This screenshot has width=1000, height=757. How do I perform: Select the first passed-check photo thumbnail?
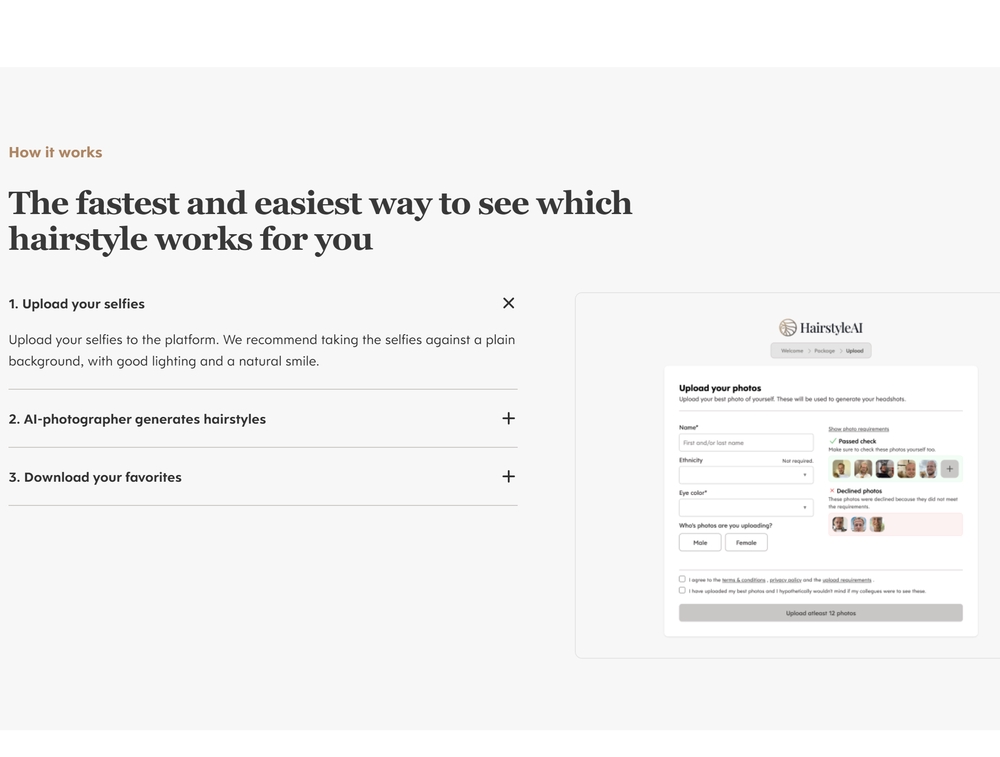(x=841, y=469)
